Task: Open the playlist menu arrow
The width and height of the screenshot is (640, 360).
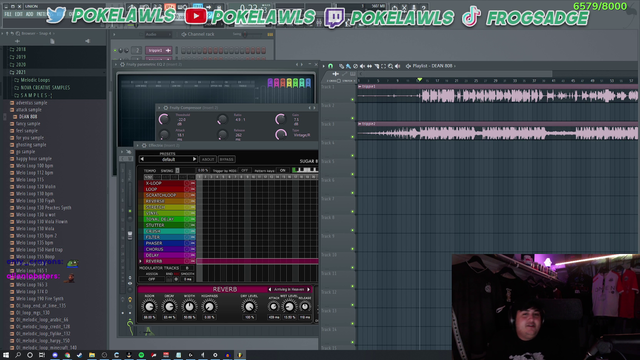Action: coord(324,66)
